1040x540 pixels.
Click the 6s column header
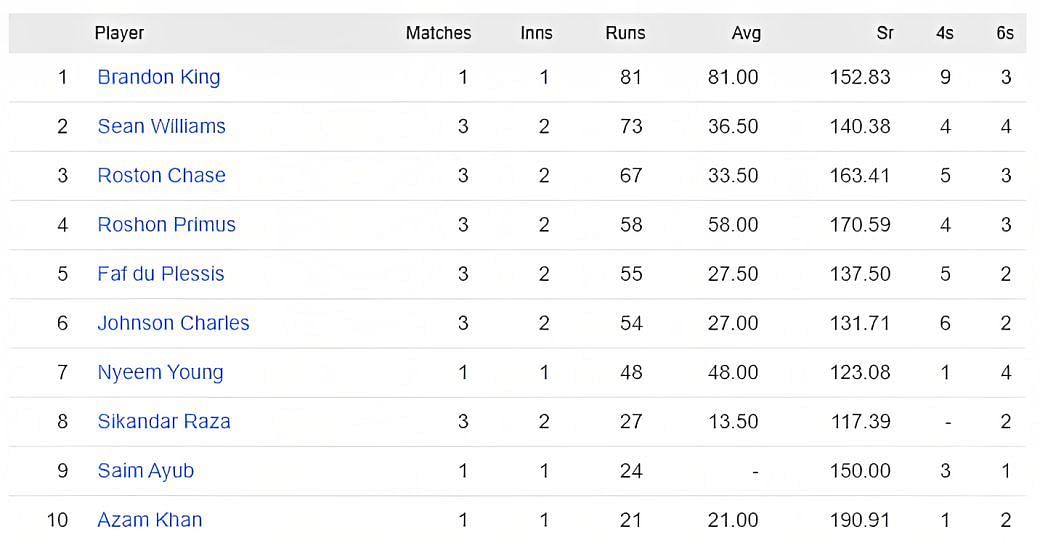pyautogui.click(x=1004, y=33)
